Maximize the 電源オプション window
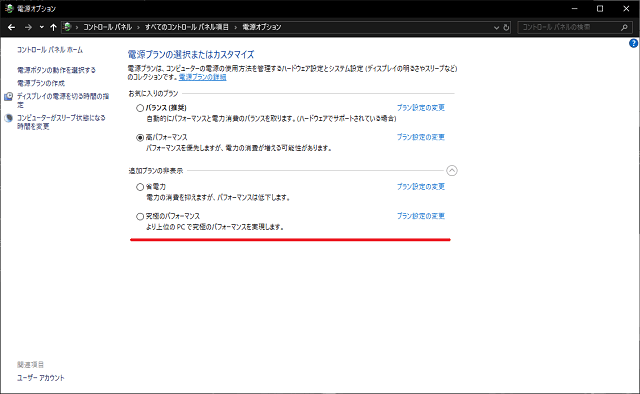 (600, 8)
